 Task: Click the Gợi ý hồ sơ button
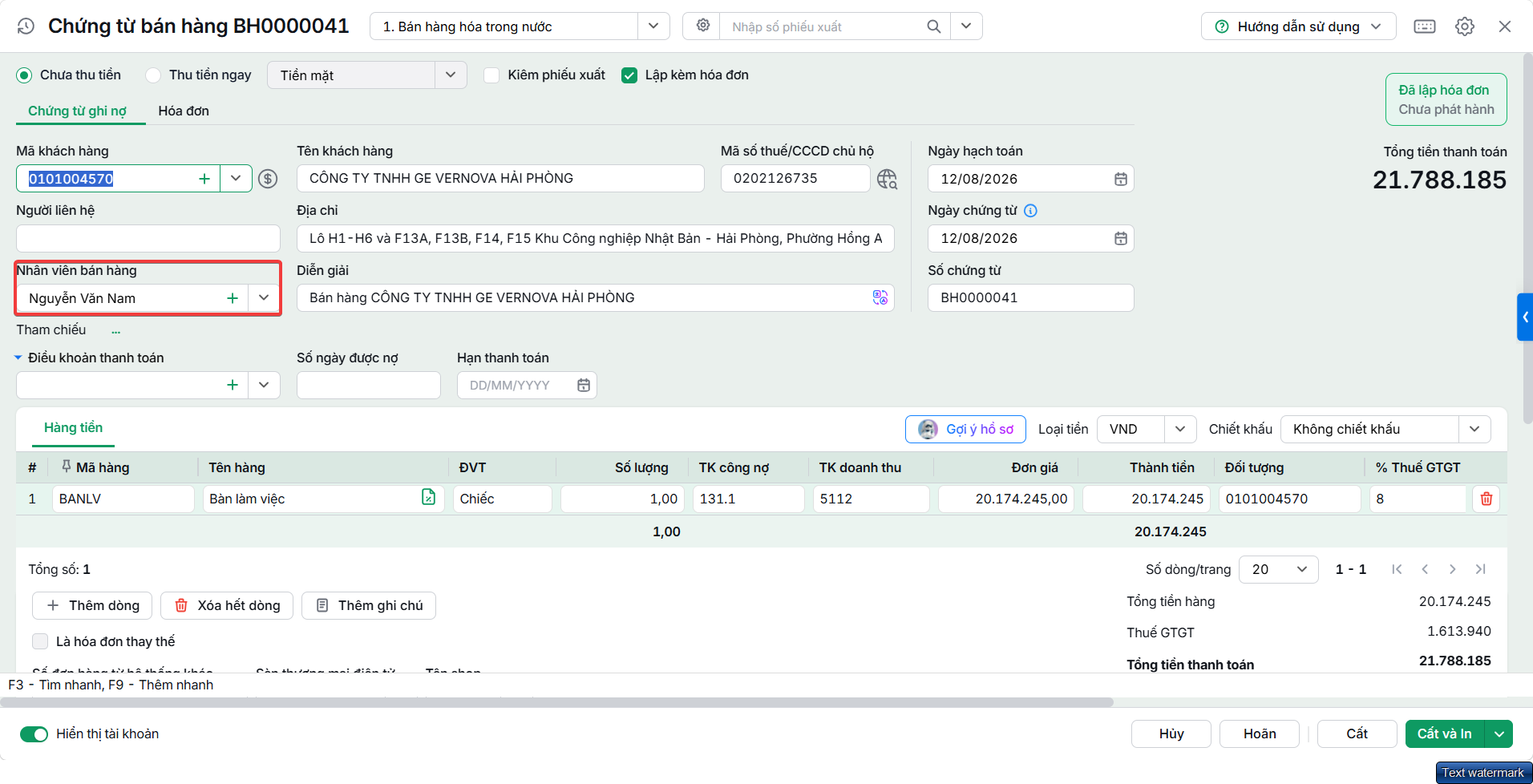click(967, 429)
